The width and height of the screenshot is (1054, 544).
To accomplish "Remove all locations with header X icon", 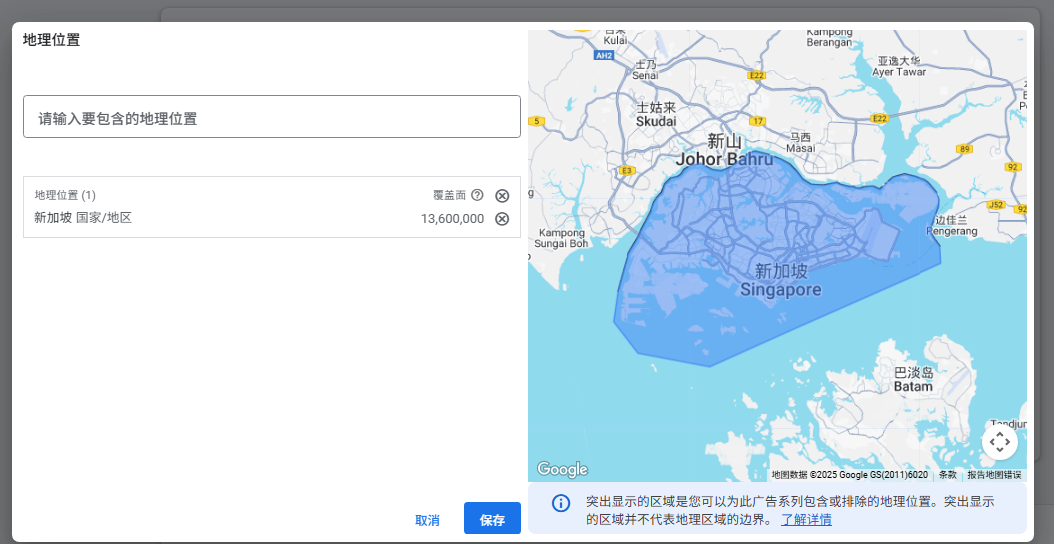I will click(502, 196).
